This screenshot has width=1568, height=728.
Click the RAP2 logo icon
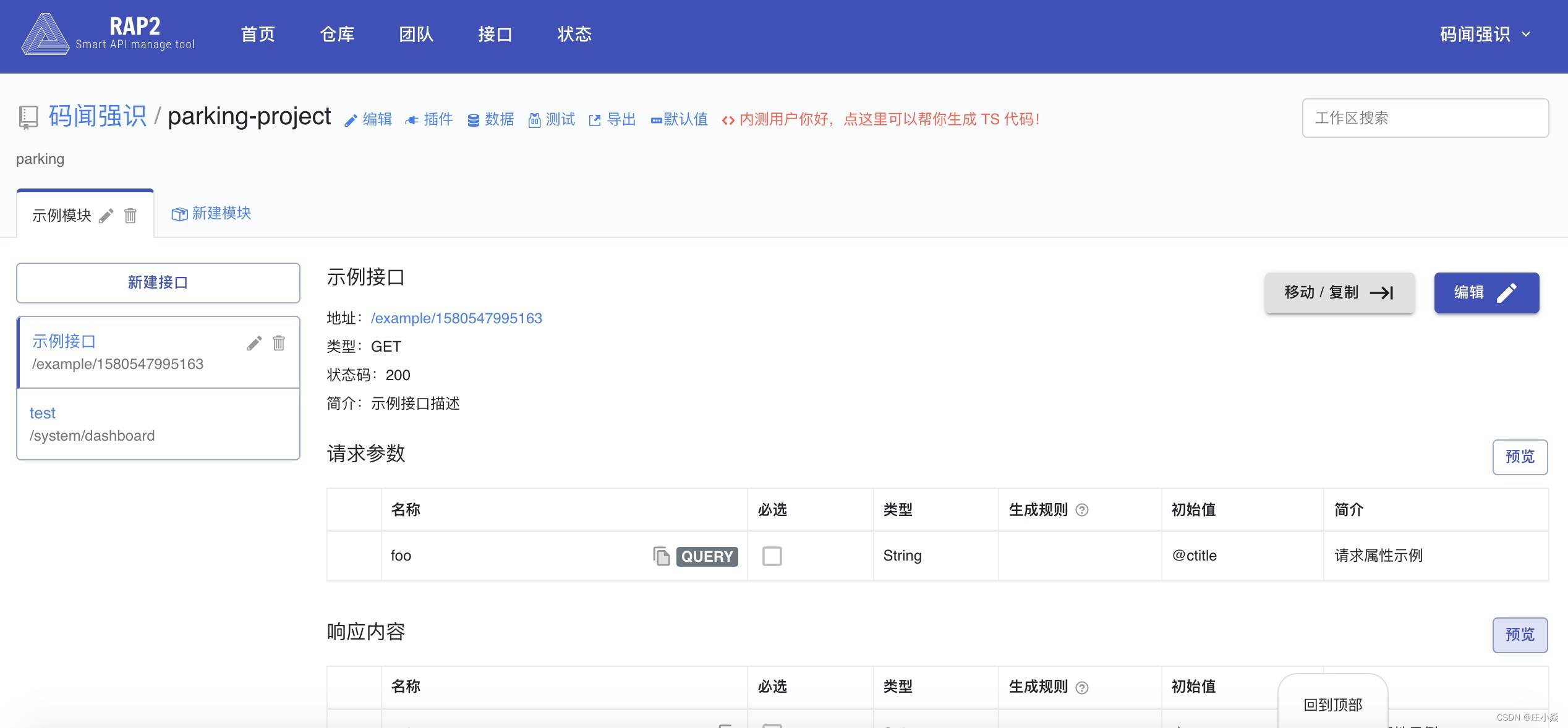pyautogui.click(x=45, y=35)
